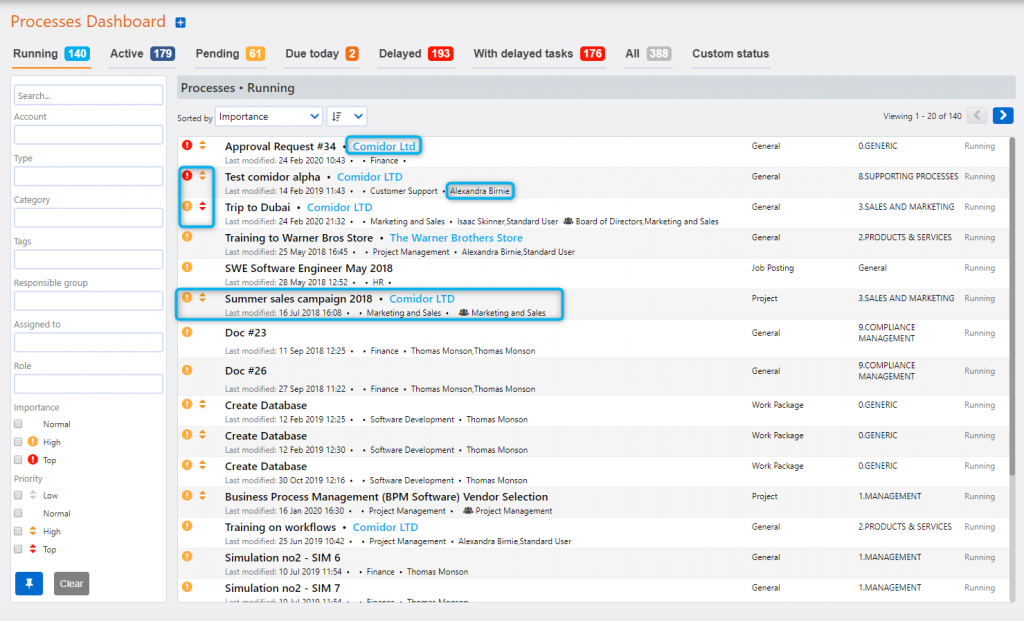1024x621 pixels.
Task: Click red importance icon on Approval Request #34
Action: (187, 146)
